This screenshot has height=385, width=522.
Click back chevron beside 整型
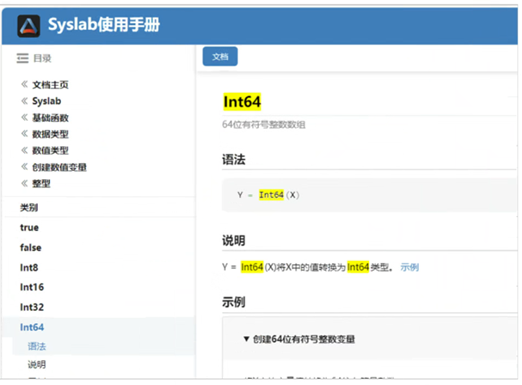(x=24, y=183)
